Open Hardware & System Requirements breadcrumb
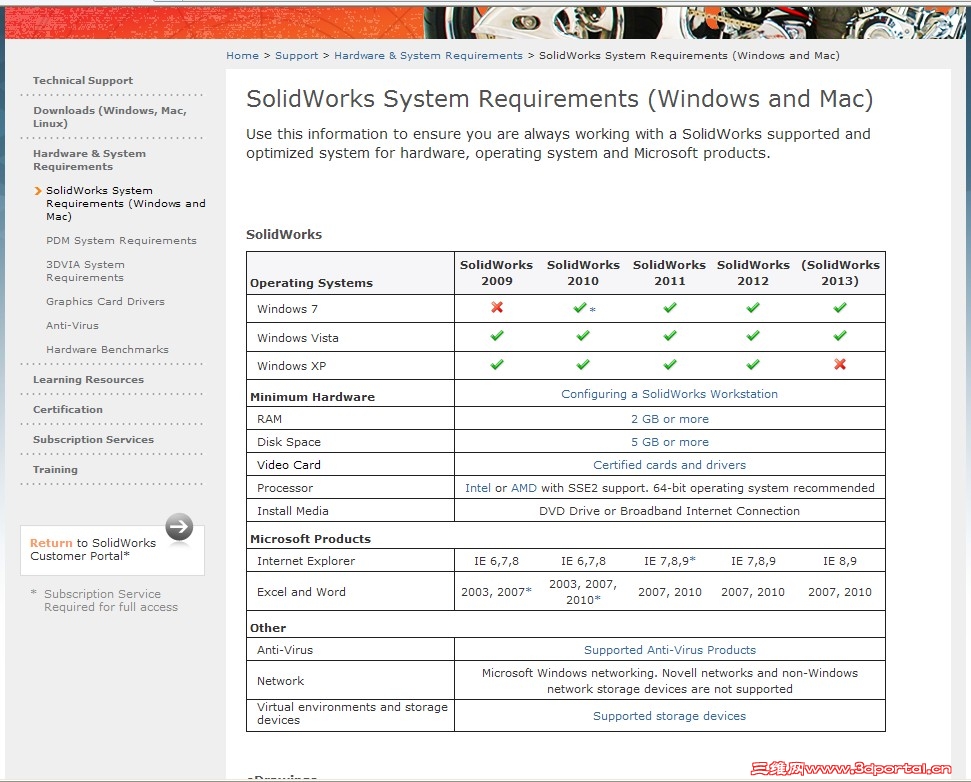 pos(429,56)
